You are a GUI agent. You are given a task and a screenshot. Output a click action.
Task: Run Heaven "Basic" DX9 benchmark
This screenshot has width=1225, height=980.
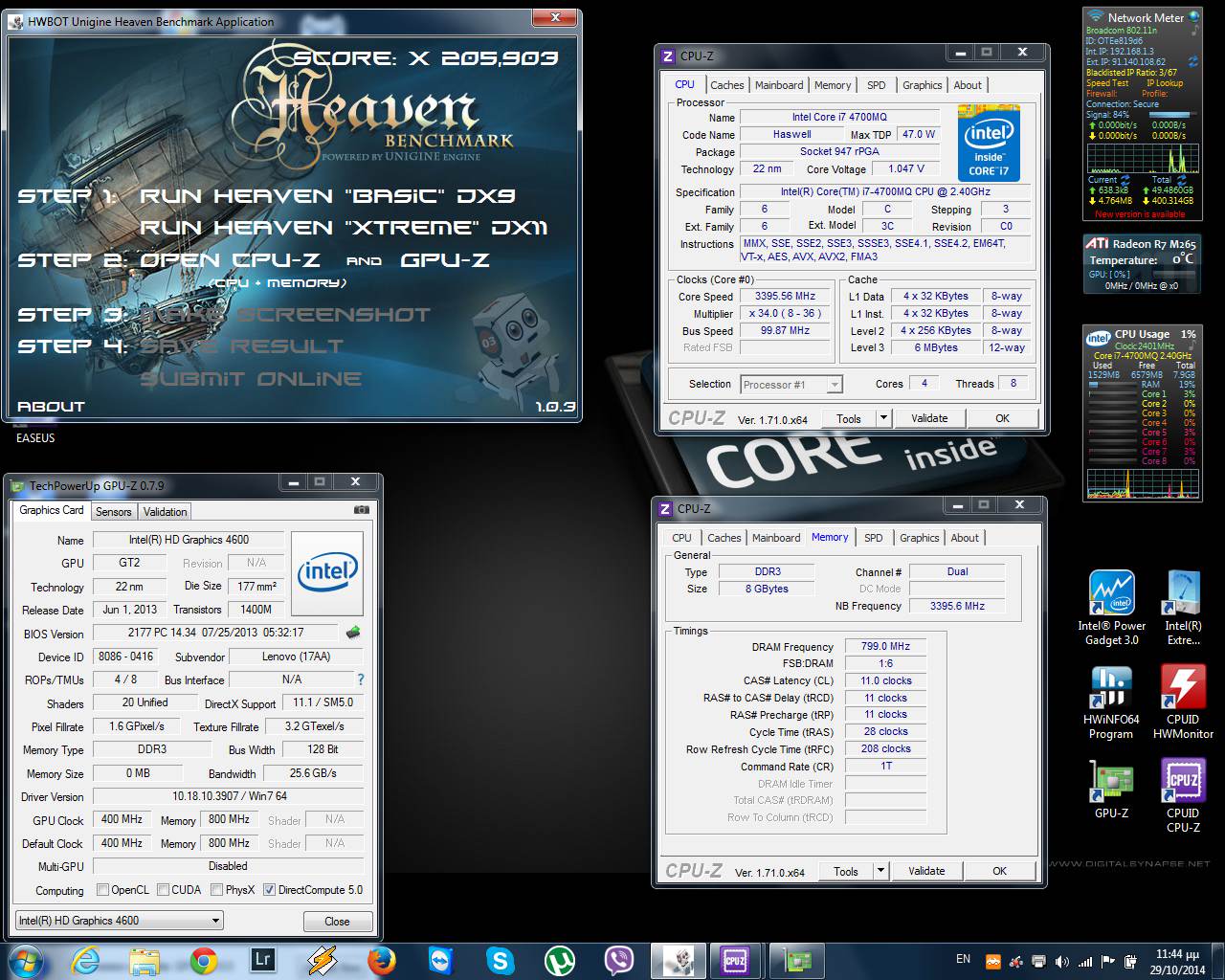pyautogui.click(x=327, y=195)
